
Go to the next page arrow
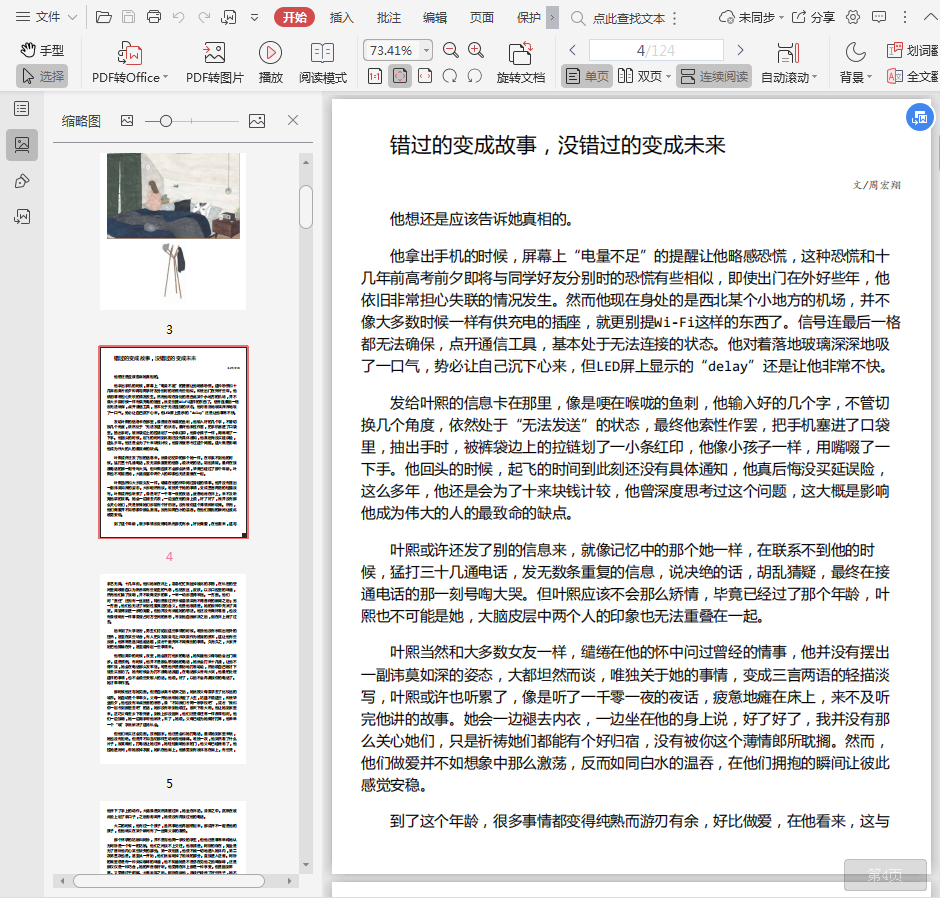pyautogui.click(x=740, y=50)
